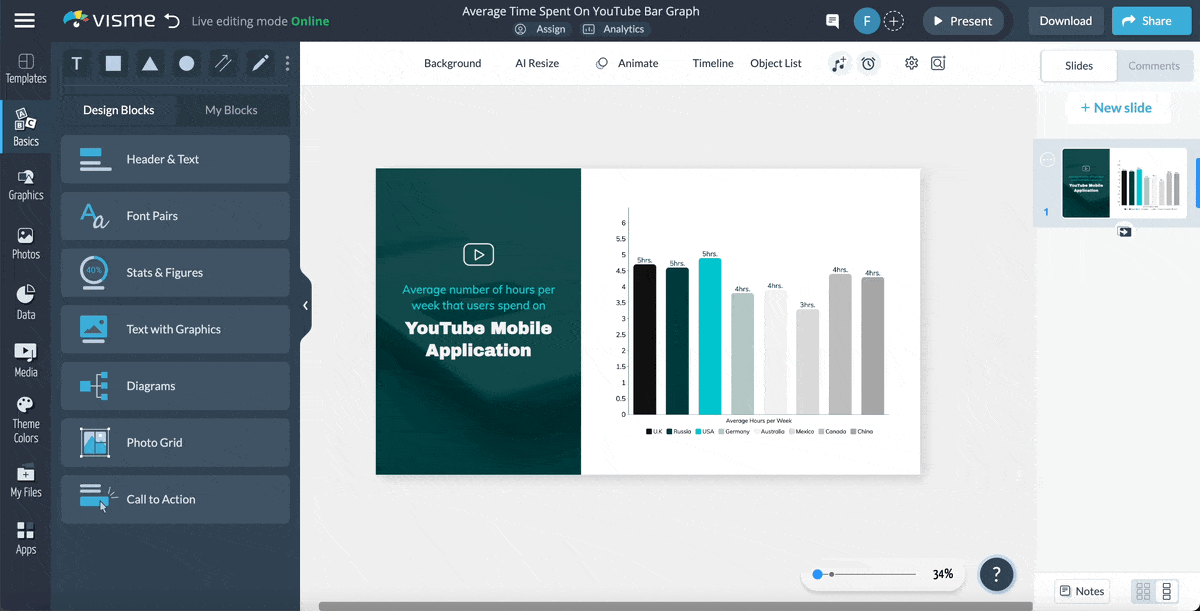
Task: Select the circle shape tool
Action: click(x=186, y=64)
